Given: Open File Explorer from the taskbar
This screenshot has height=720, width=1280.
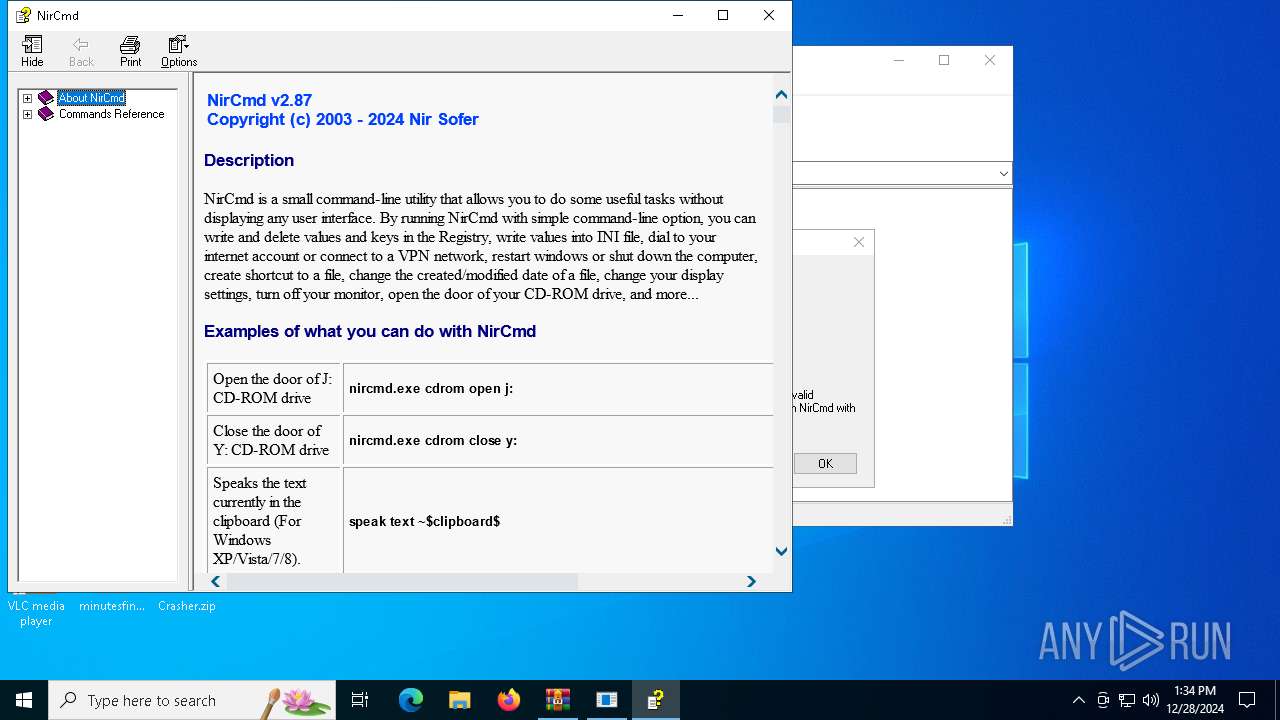Looking at the screenshot, I should coord(460,700).
